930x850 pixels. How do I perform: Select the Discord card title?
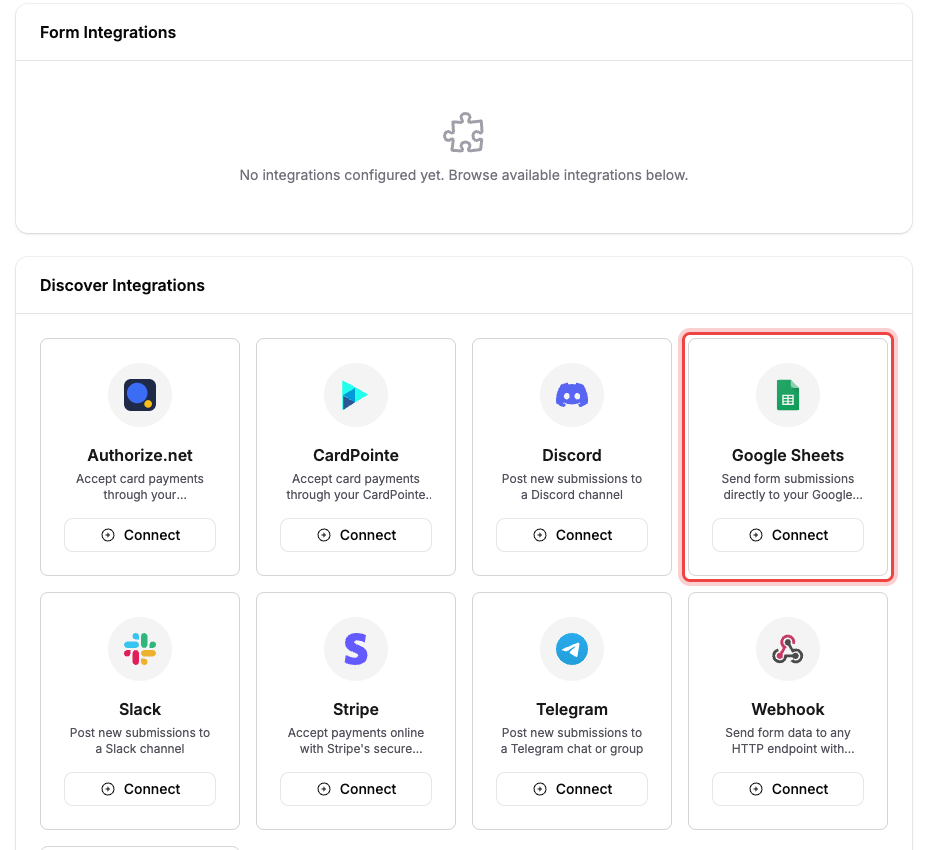tap(572, 455)
